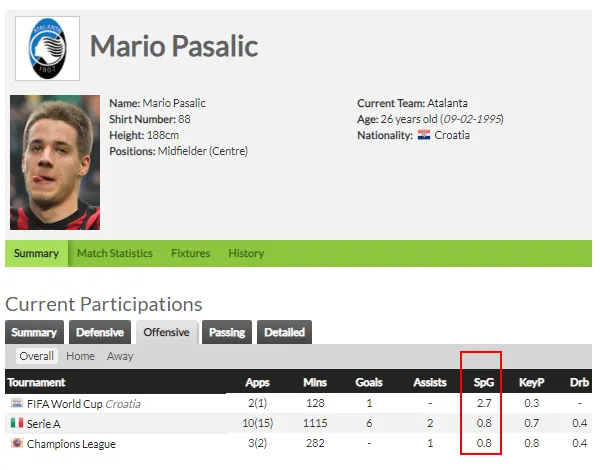Select the Overall filter option
The image size is (600, 470).
pos(37,356)
